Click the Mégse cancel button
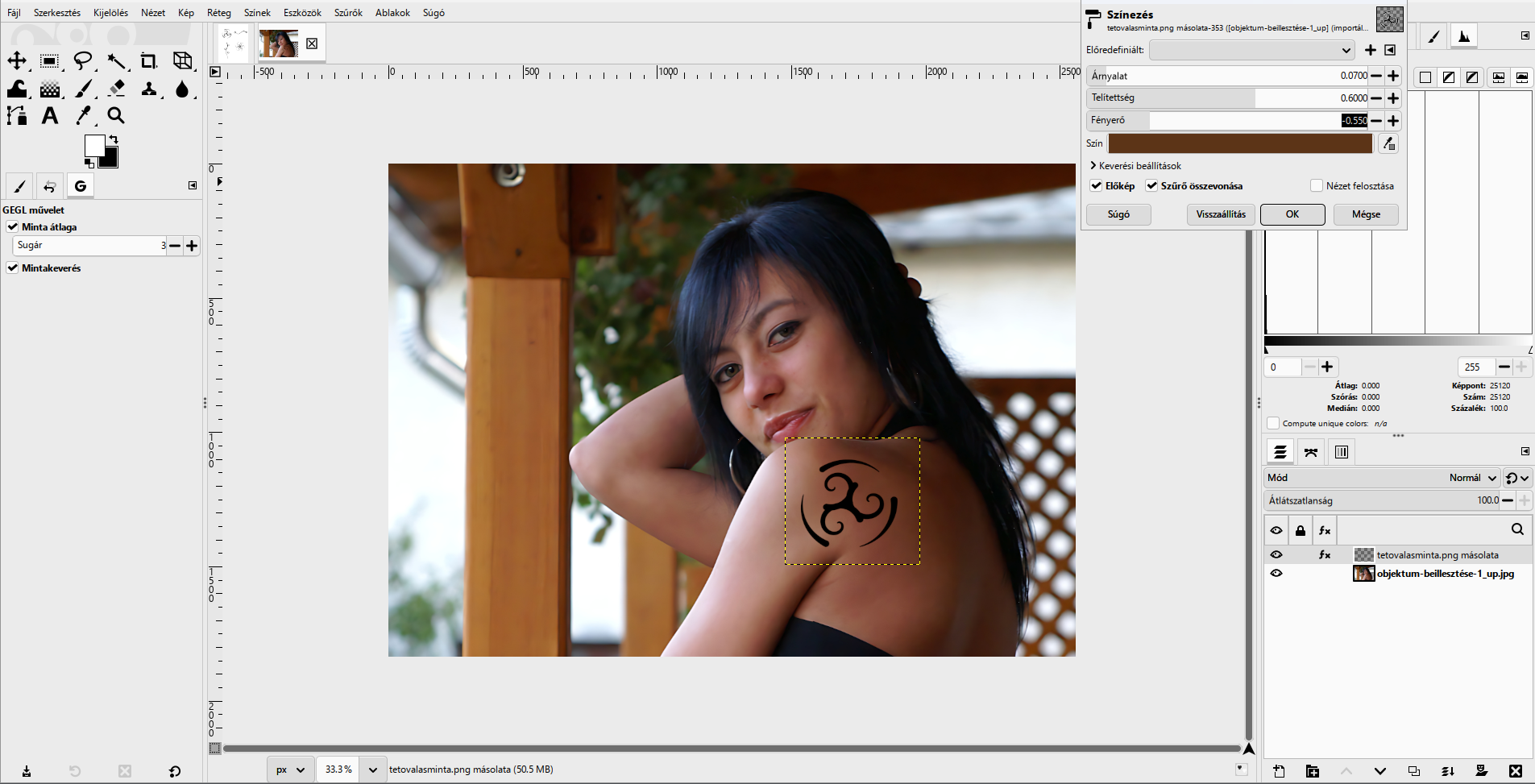 tap(1366, 214)
